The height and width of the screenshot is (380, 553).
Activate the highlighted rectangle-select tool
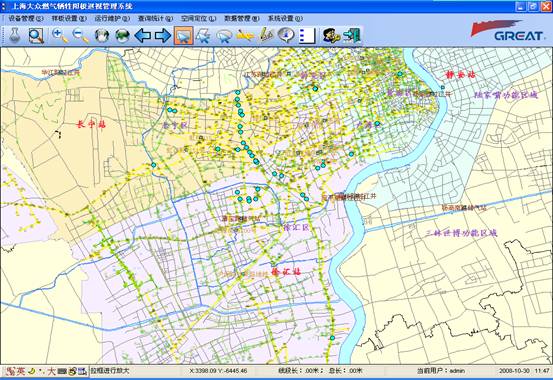pos(183,36)
